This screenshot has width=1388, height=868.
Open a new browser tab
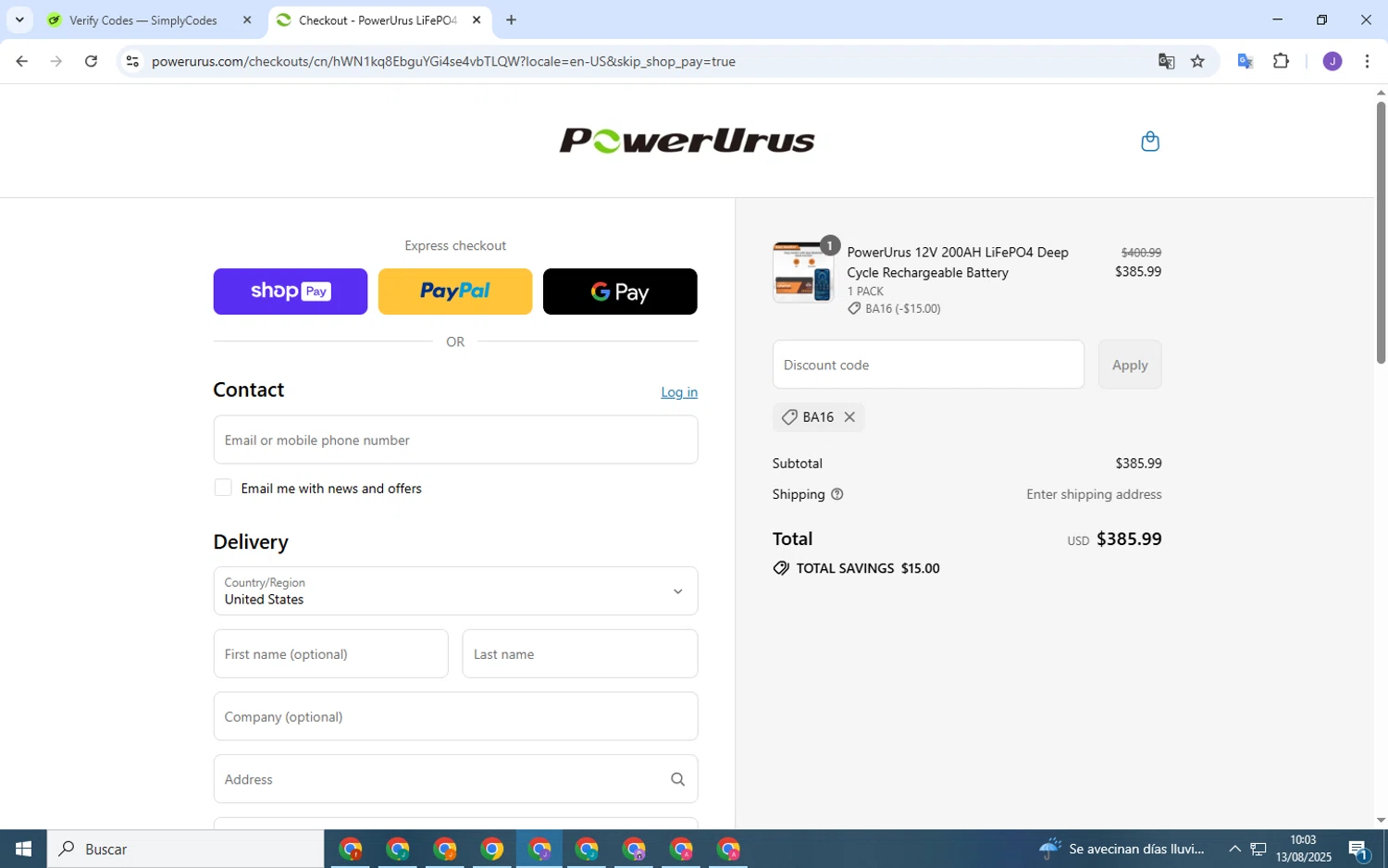point(511,19)
